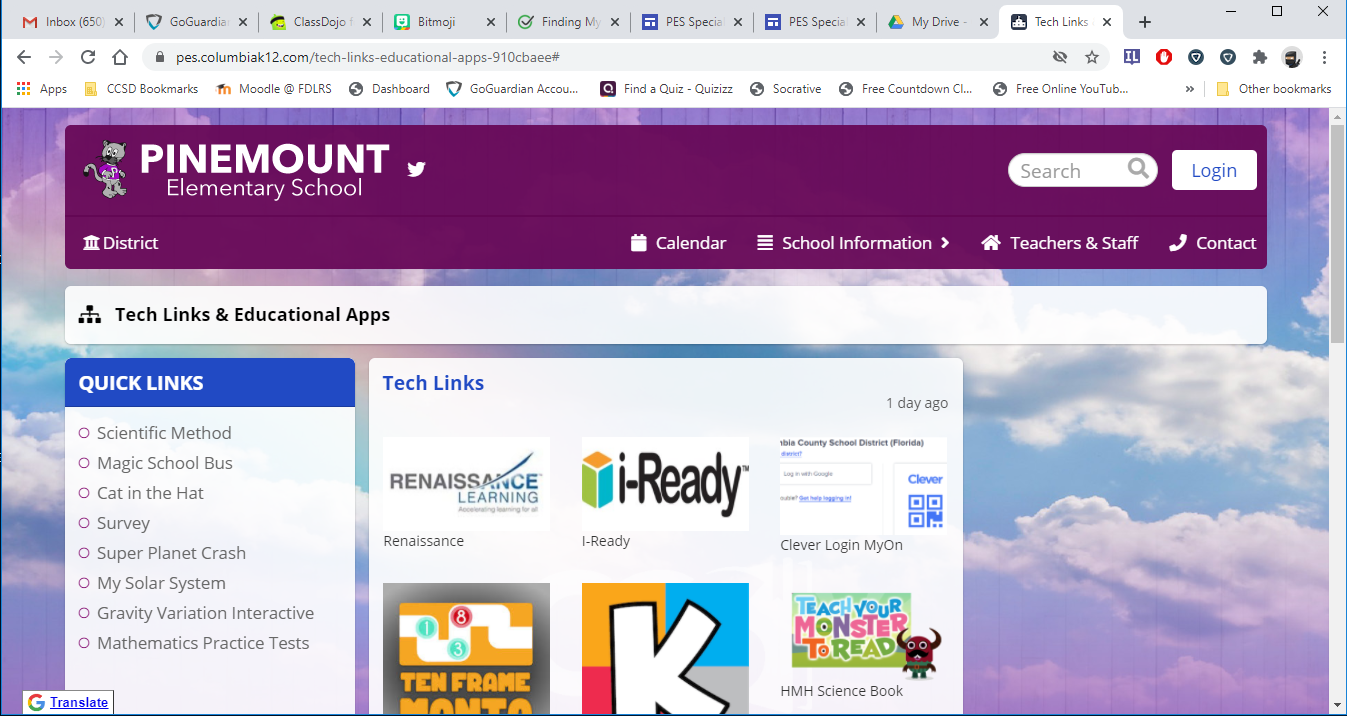Open Free Countdown bookmark

point(906,89)
